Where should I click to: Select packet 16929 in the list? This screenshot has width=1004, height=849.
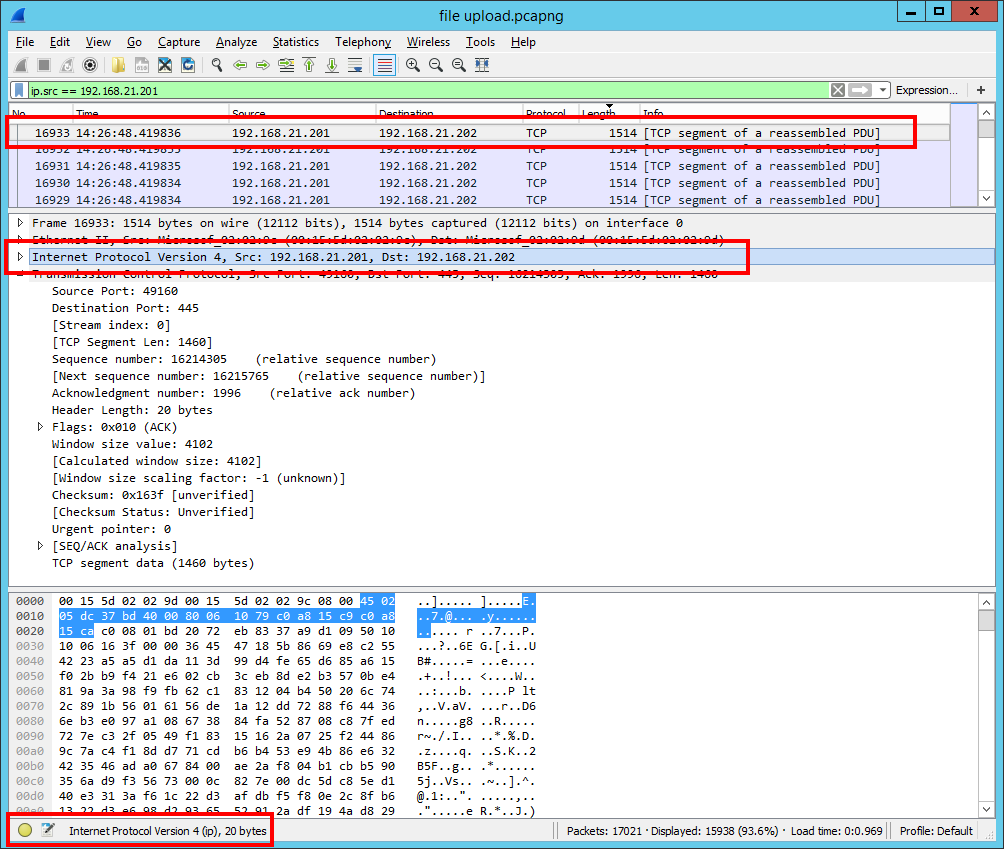(x=479, y=200)
